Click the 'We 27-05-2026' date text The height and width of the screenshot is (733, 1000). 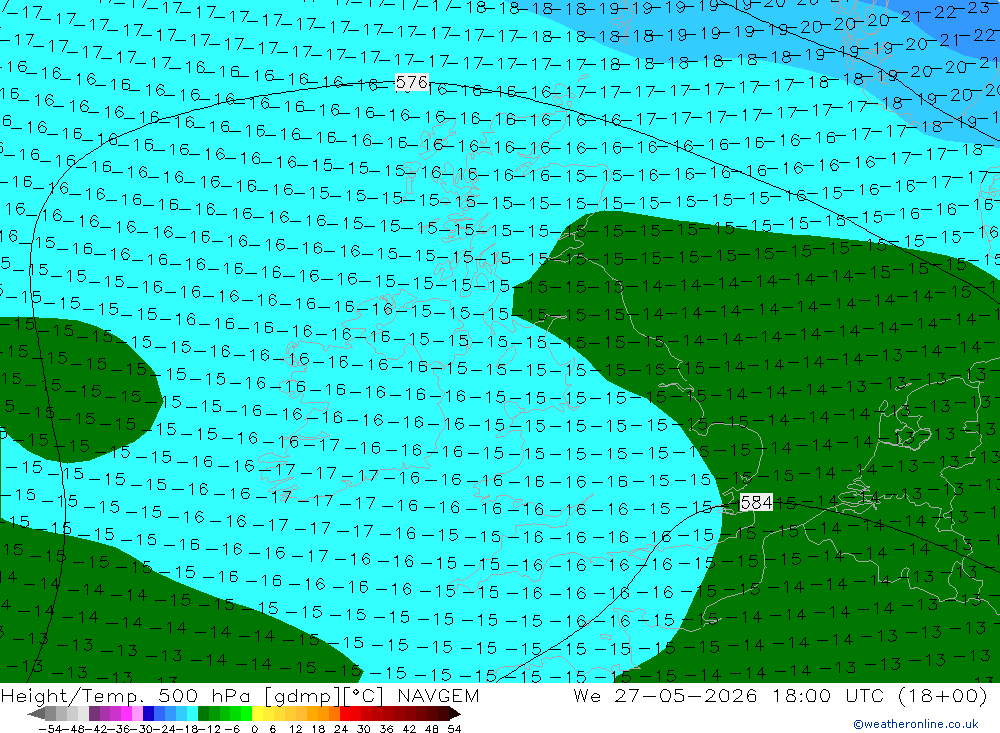(665, 696)
